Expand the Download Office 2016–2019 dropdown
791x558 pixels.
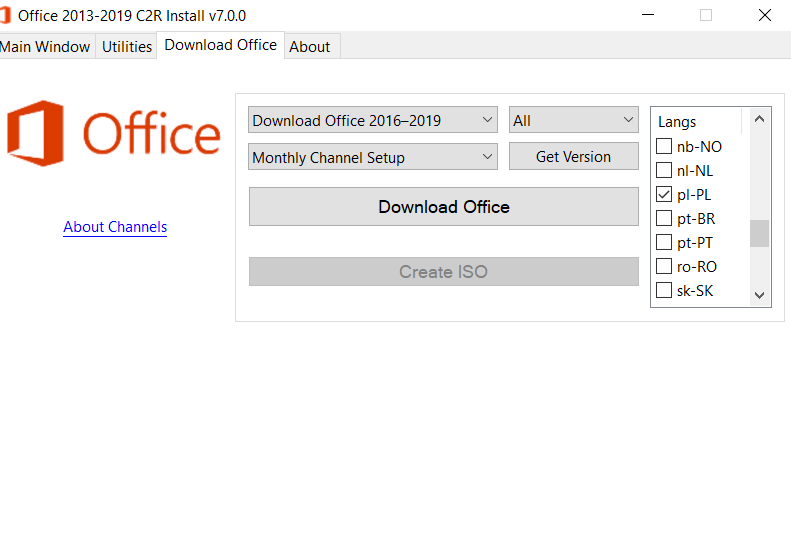pyautogui.click(x=373, y=120)
